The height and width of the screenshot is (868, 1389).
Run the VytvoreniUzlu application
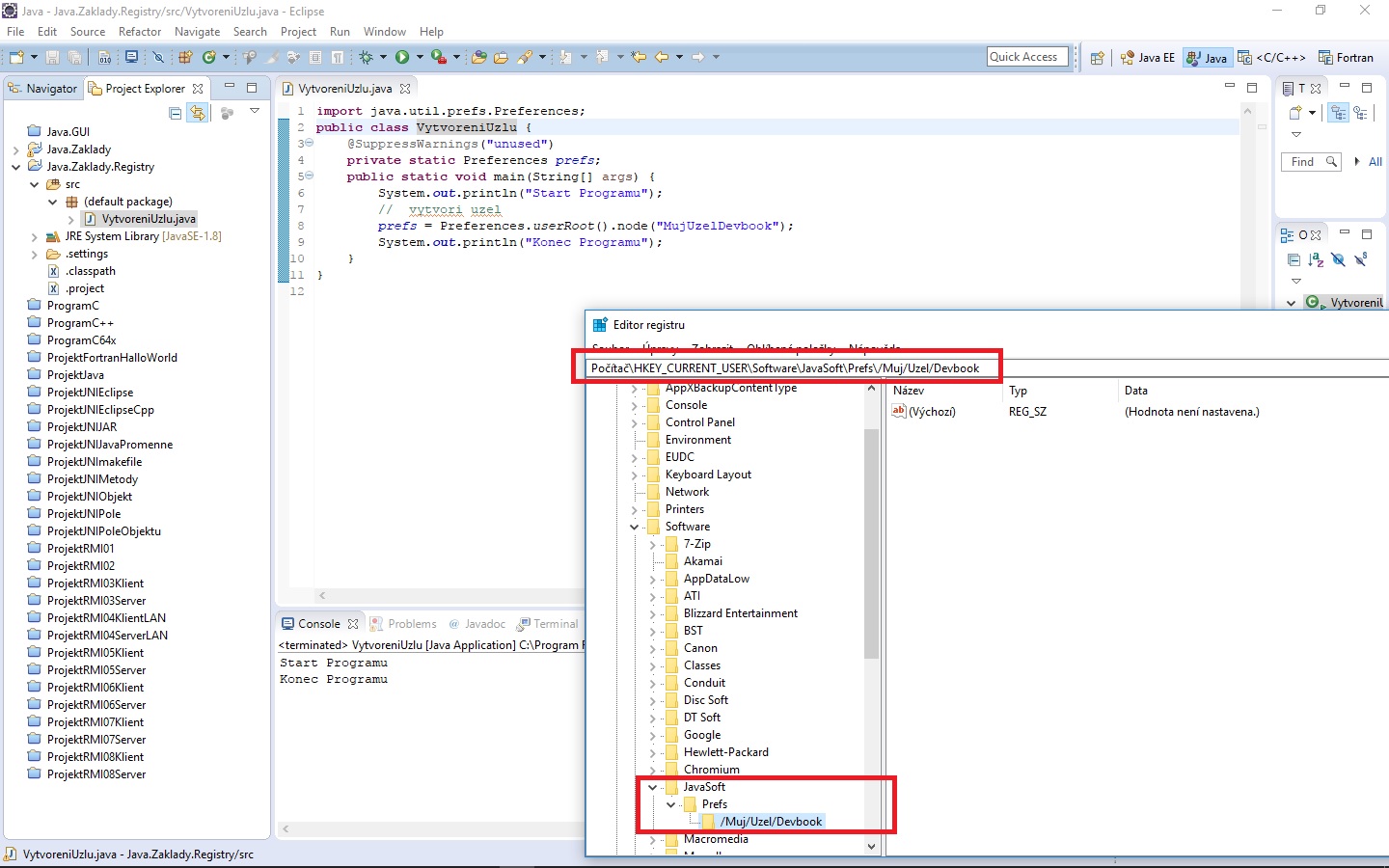point(402,56)
